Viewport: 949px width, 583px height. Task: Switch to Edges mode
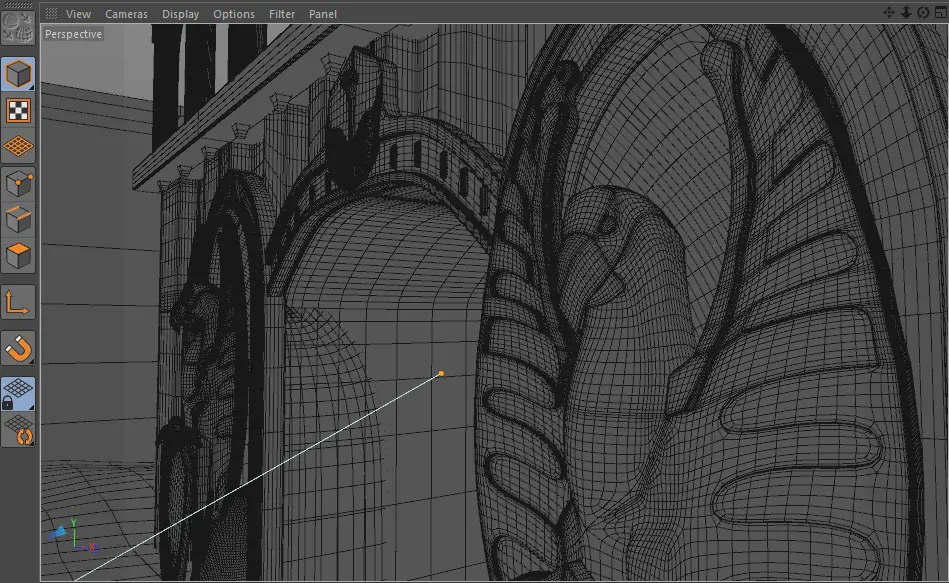click(x=18, y=219)
